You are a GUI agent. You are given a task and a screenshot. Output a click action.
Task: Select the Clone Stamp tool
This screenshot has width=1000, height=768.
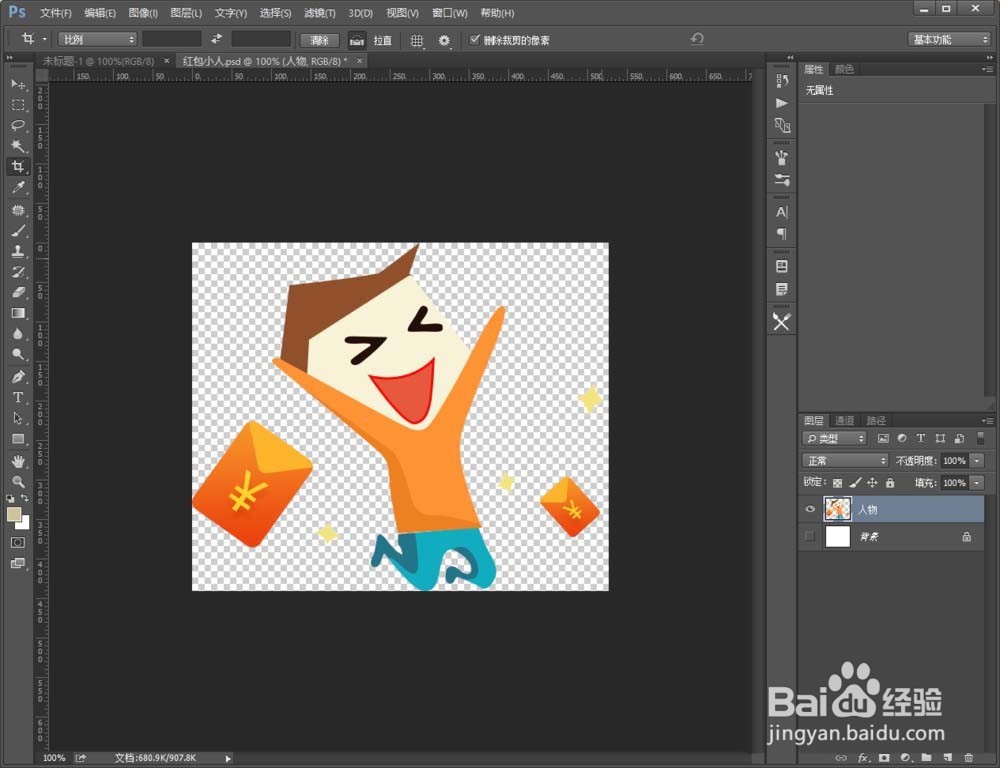[x=18, y=251]
